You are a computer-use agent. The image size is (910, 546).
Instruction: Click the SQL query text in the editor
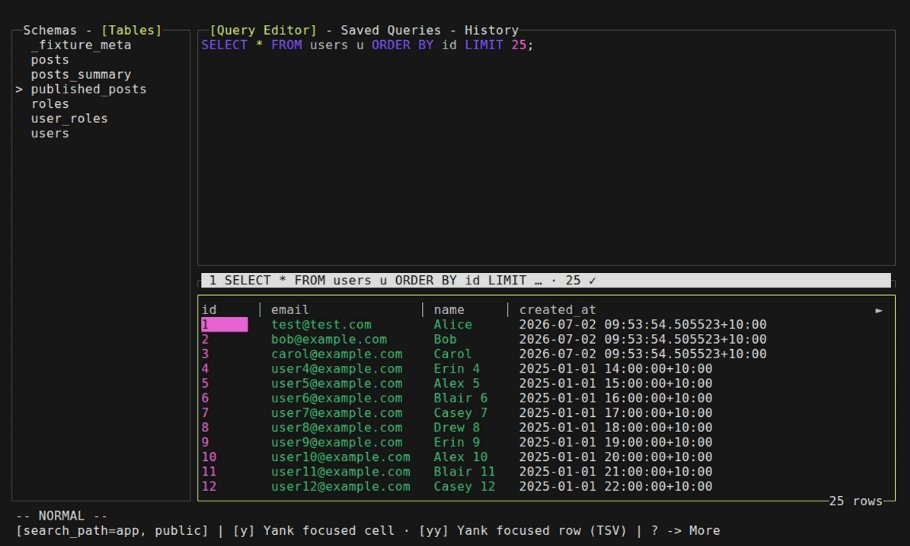(367, 45)
